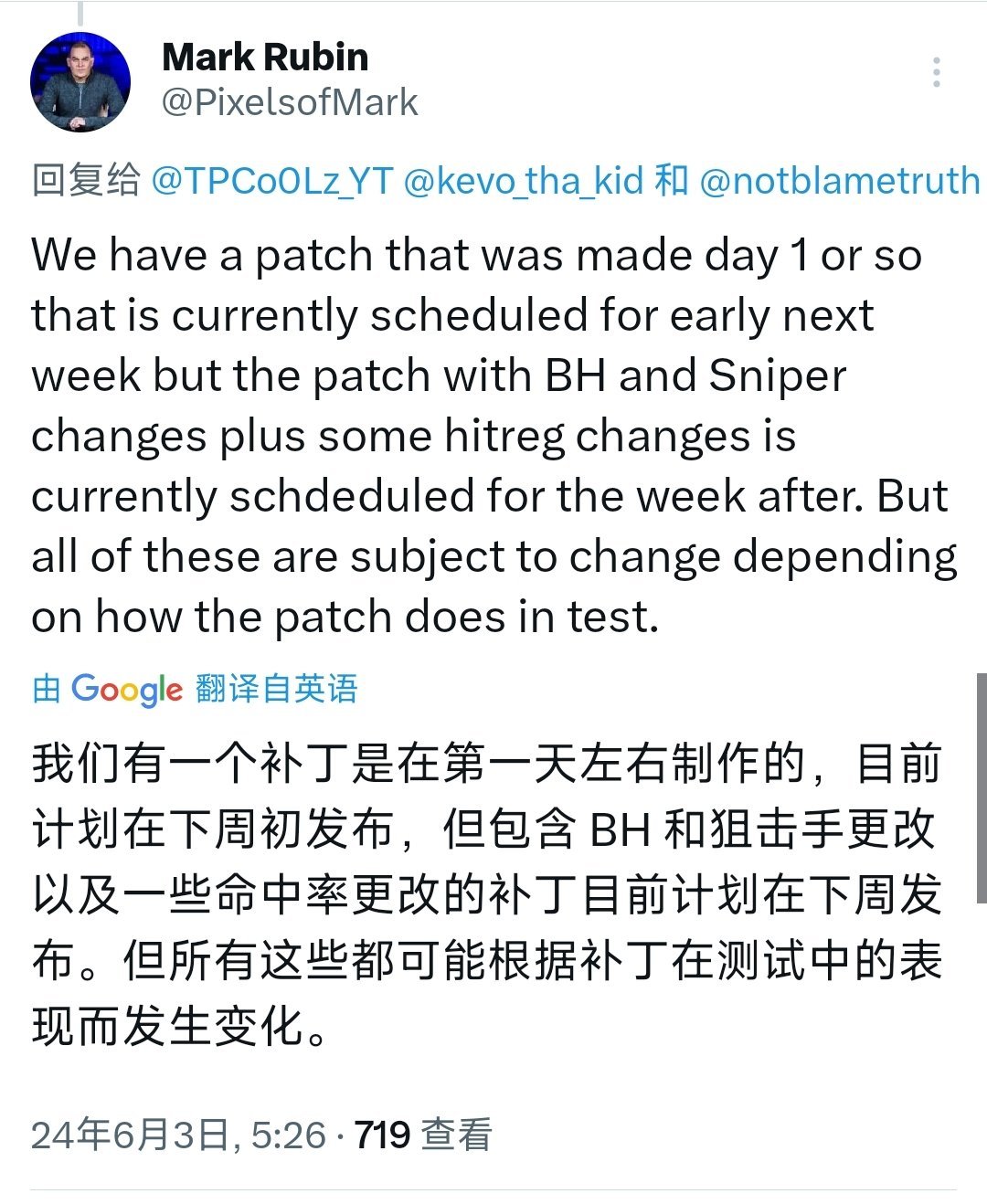
Task: Tap the 回复给 reply label
Action: 86,180
